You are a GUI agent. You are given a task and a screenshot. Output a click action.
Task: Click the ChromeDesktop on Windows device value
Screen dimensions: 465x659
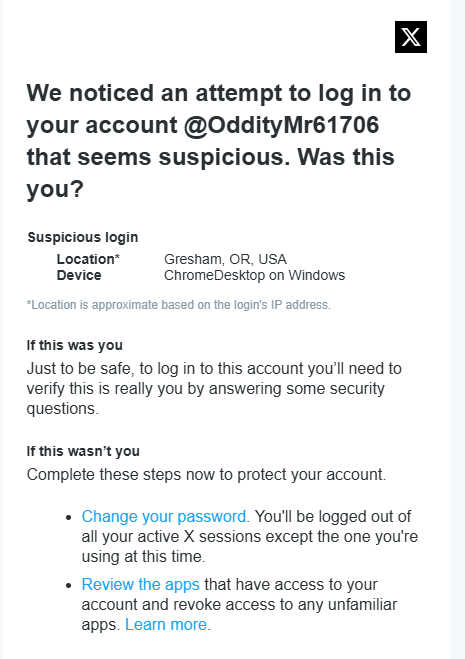click(254, 275)
